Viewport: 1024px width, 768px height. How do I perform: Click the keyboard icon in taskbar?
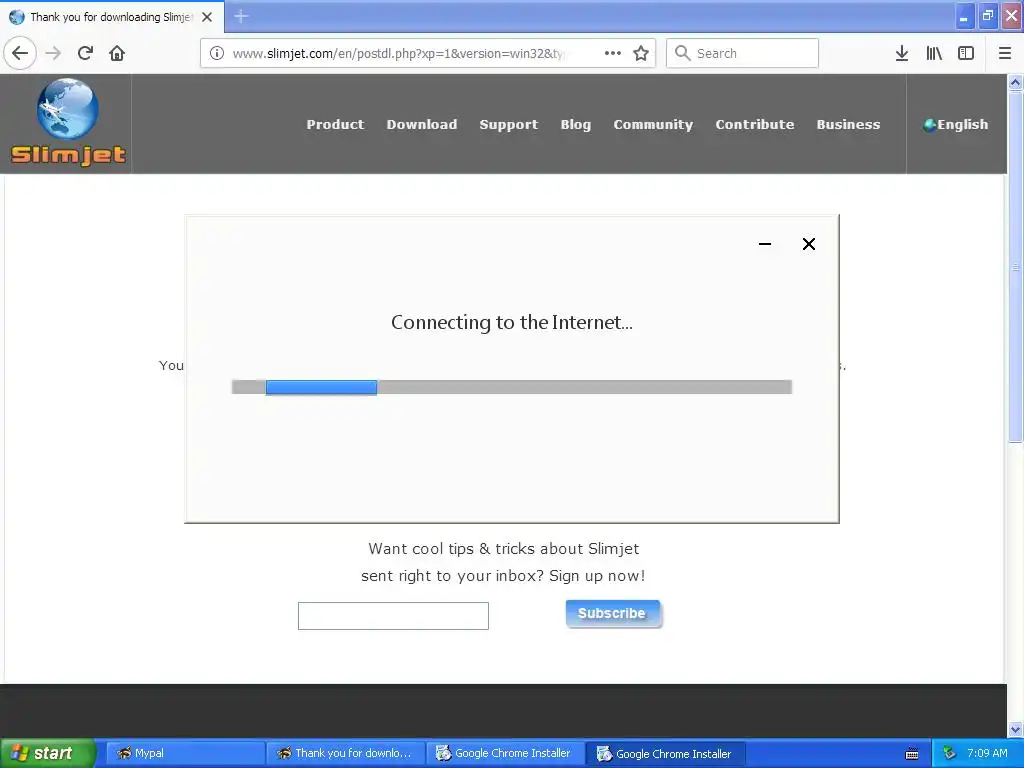click(912, 754)
